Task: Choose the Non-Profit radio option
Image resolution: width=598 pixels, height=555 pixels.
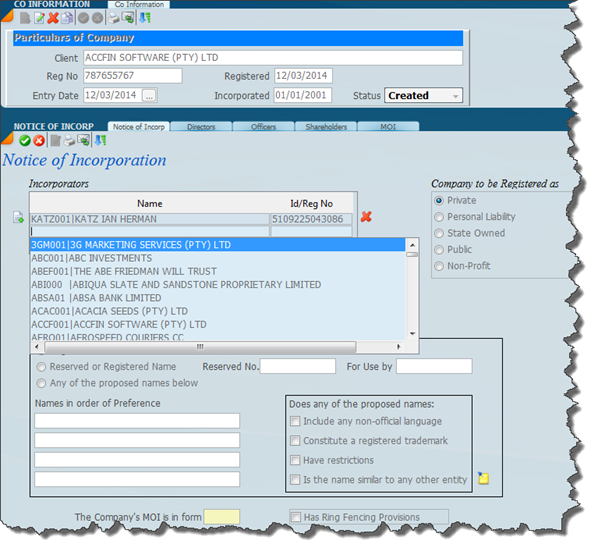Action: pyautogui.click(x=439, y=266)
